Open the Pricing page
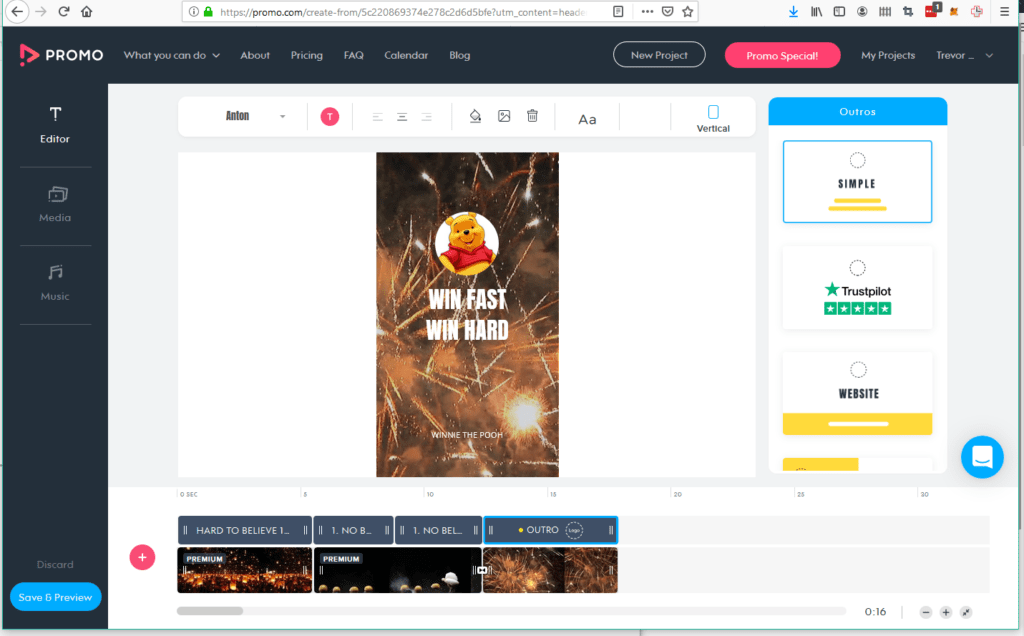 [306, 56]
